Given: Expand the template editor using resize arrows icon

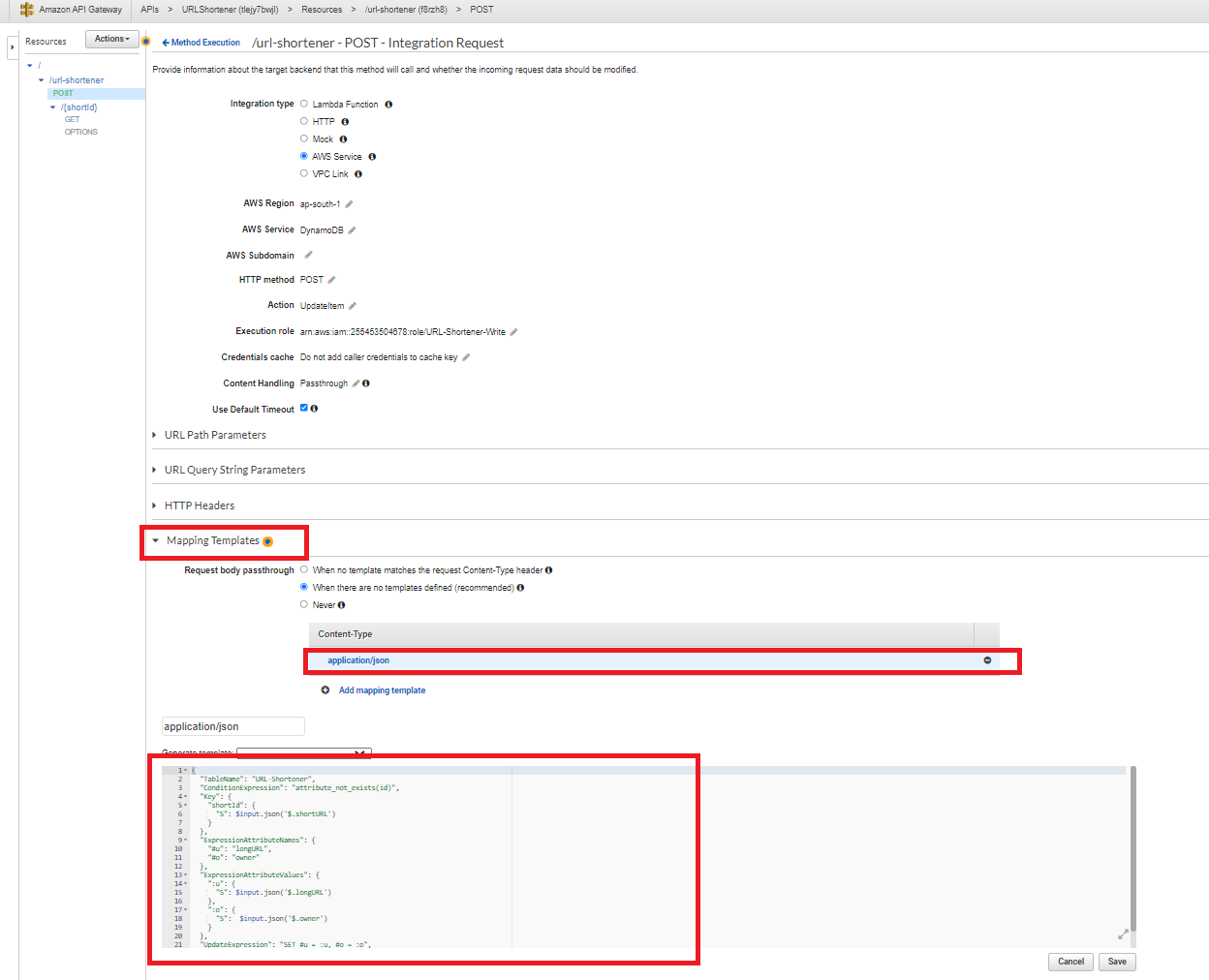Looking at the screenshot, I should click(x=1123, y=934).
